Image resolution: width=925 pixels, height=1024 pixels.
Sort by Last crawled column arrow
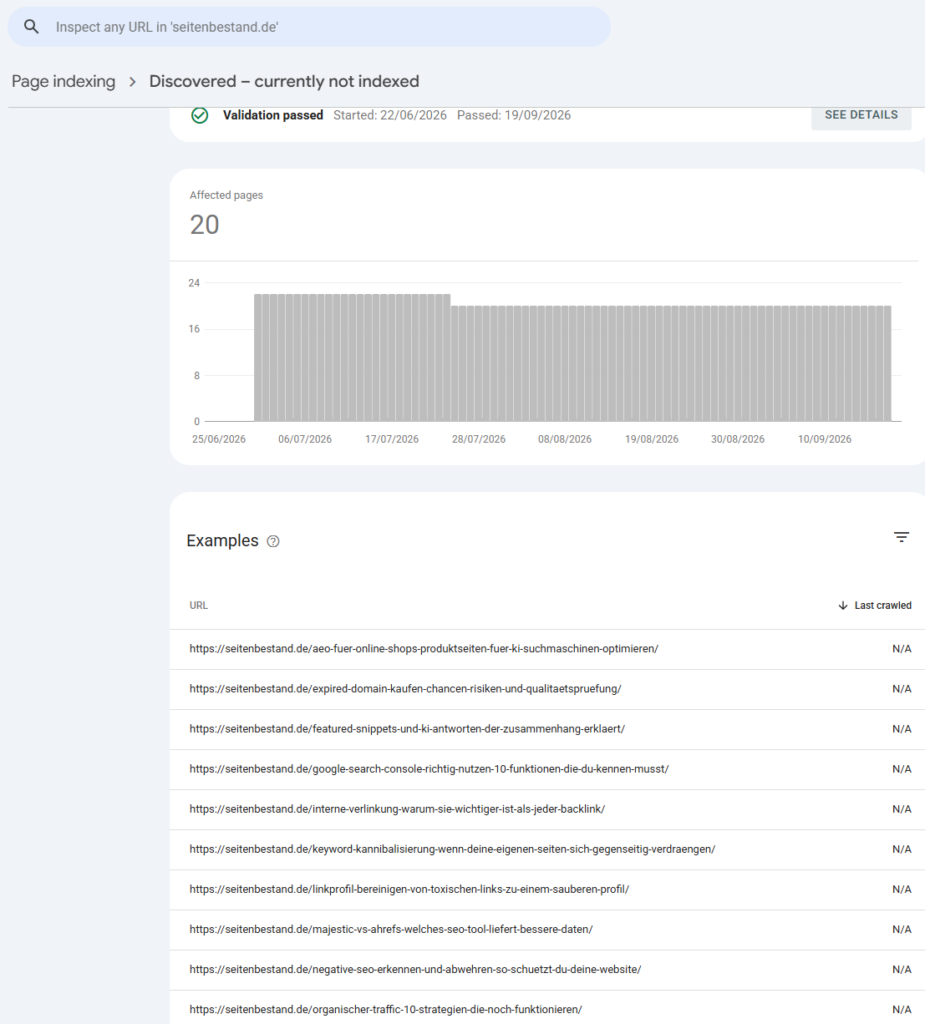(843, 605)
